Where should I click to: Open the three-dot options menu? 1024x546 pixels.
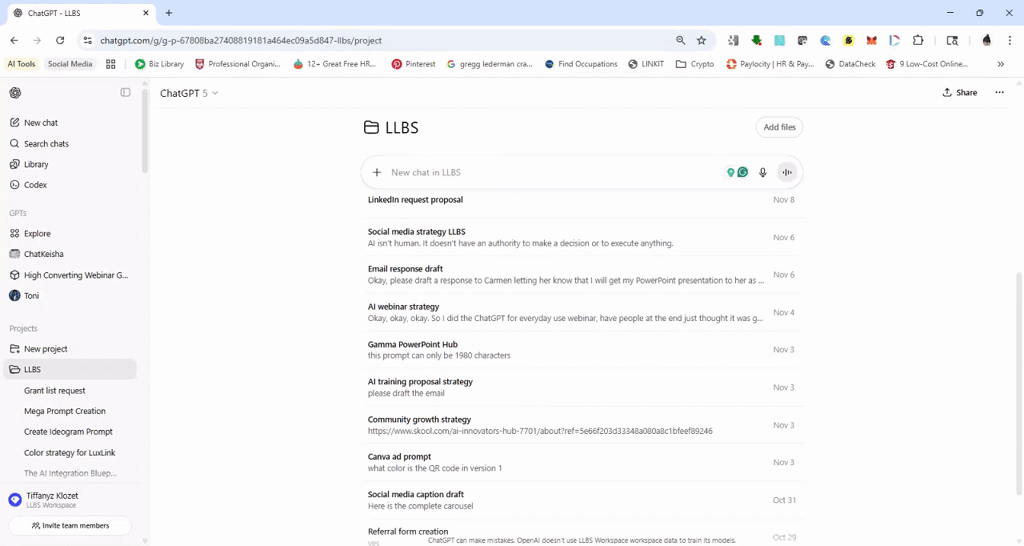[x=999, y=93]
